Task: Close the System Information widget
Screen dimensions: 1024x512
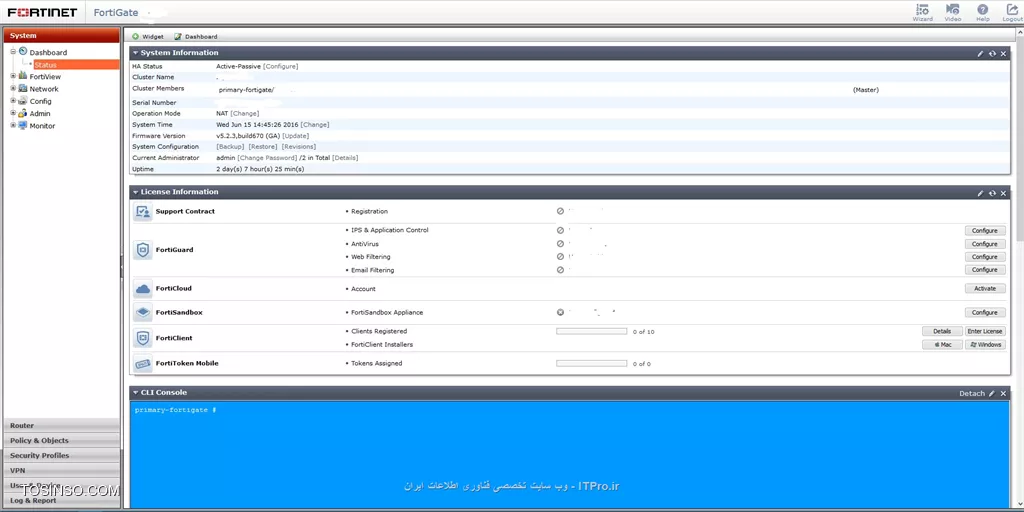Action: (1003, 54)
